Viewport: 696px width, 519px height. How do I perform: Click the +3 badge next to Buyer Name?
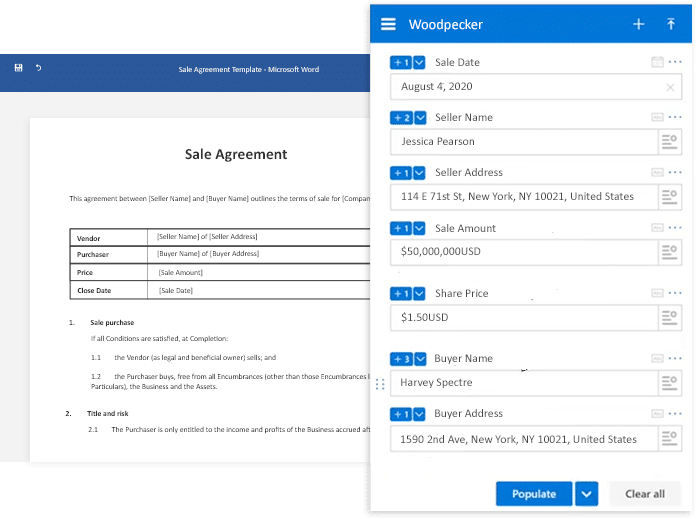[x=401, y=358]
